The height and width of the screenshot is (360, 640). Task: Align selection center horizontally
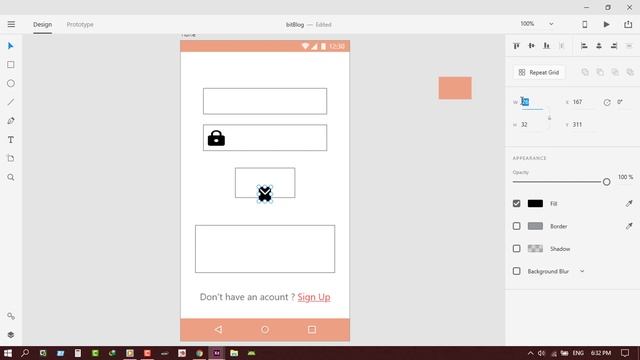[599, 46]
